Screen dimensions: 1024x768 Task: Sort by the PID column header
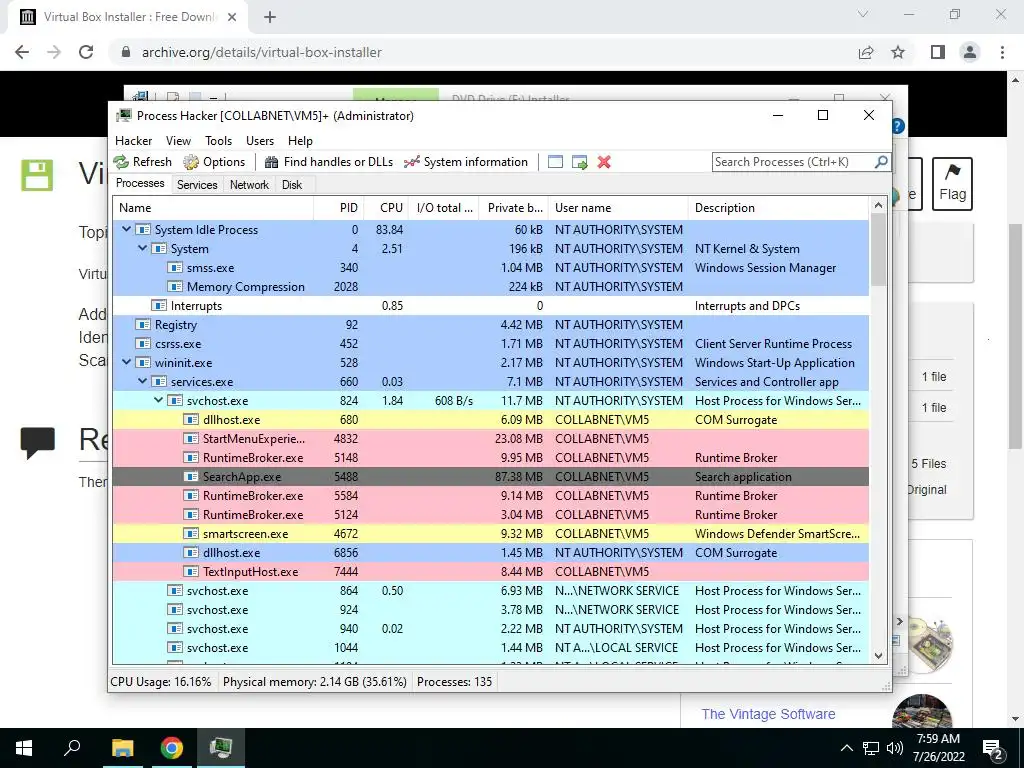click(338, 208)
